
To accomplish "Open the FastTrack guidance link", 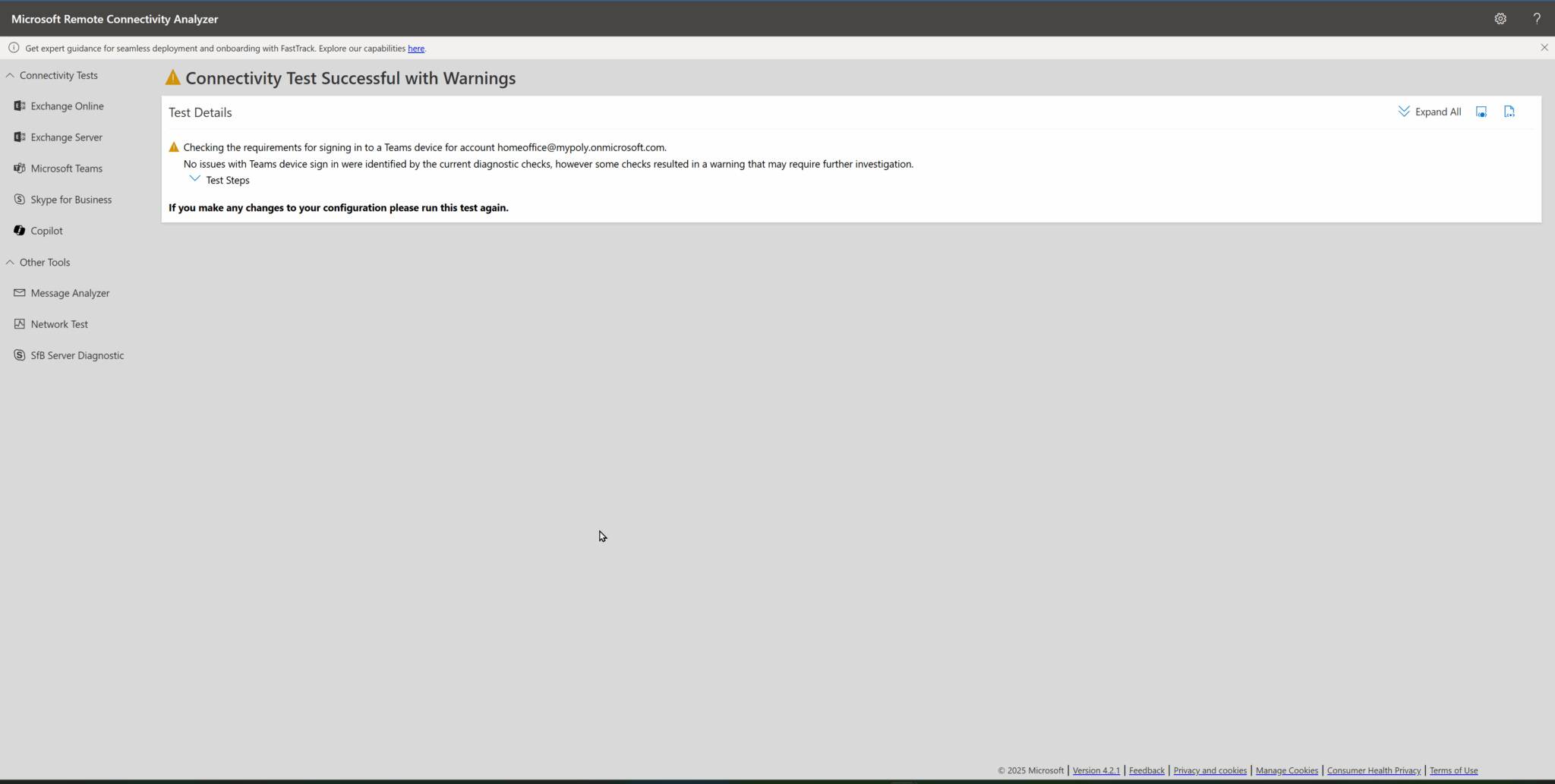I will click(415, 48).
